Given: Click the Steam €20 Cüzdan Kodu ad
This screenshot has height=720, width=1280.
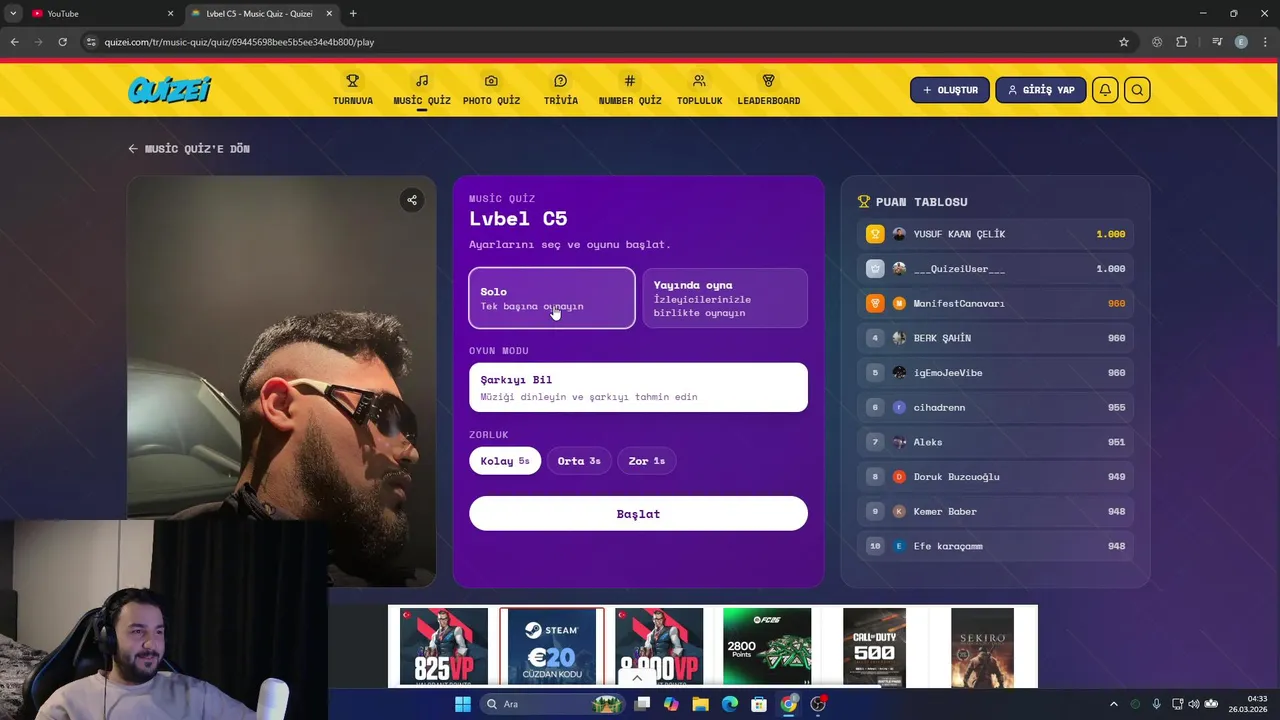Looking at the screenshot, I should pos(552,647).
